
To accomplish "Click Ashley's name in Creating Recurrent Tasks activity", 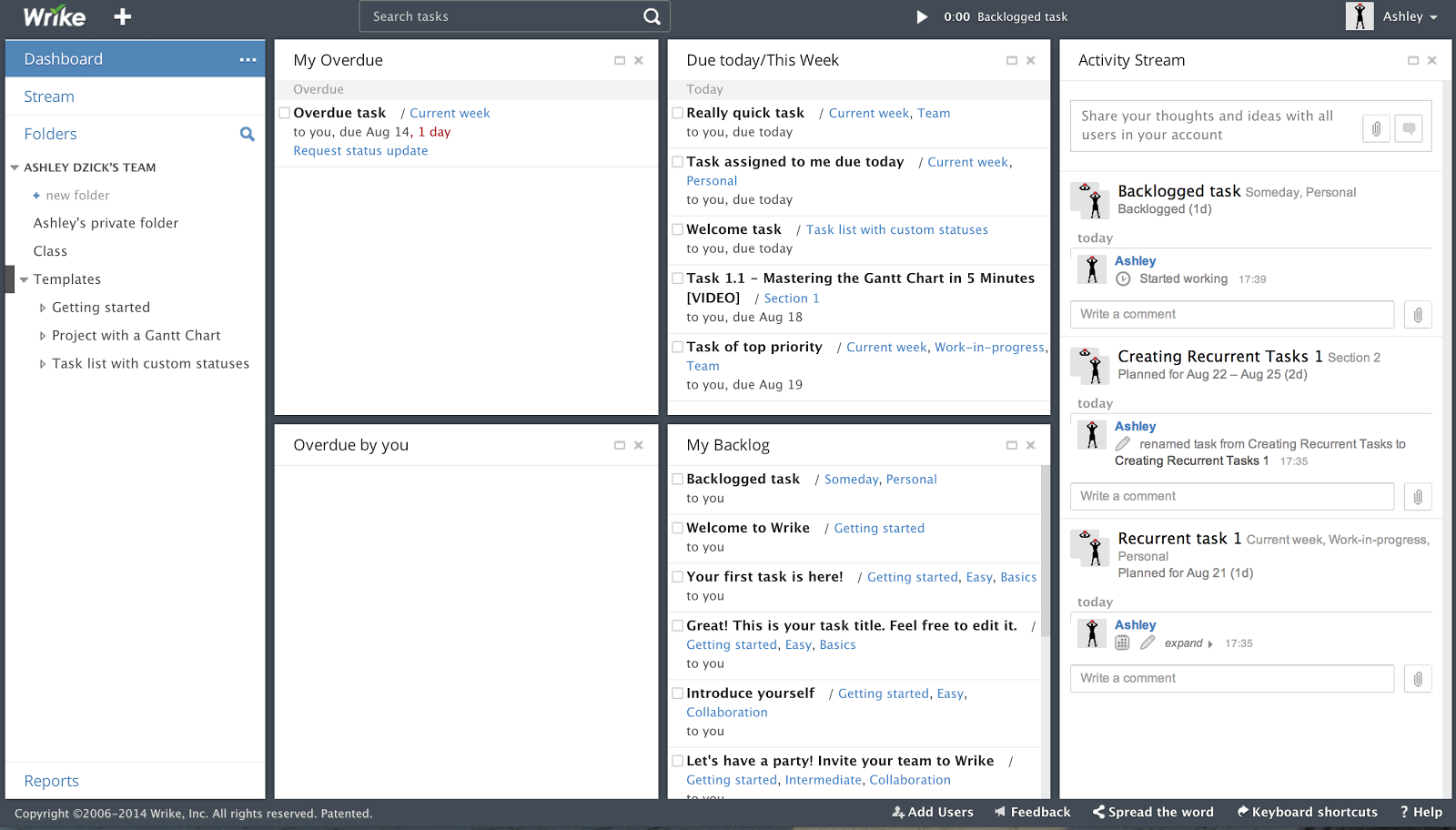I will click(x=1136, y=426).
